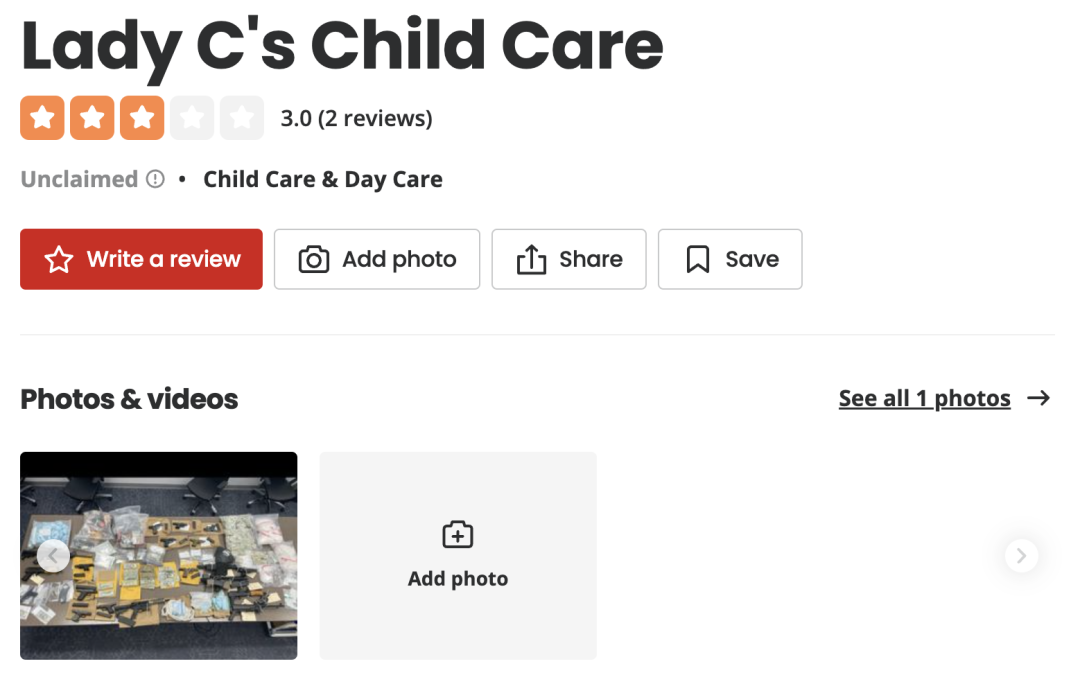
Task: Click the Unclaimed label
Action: (79, 179)
